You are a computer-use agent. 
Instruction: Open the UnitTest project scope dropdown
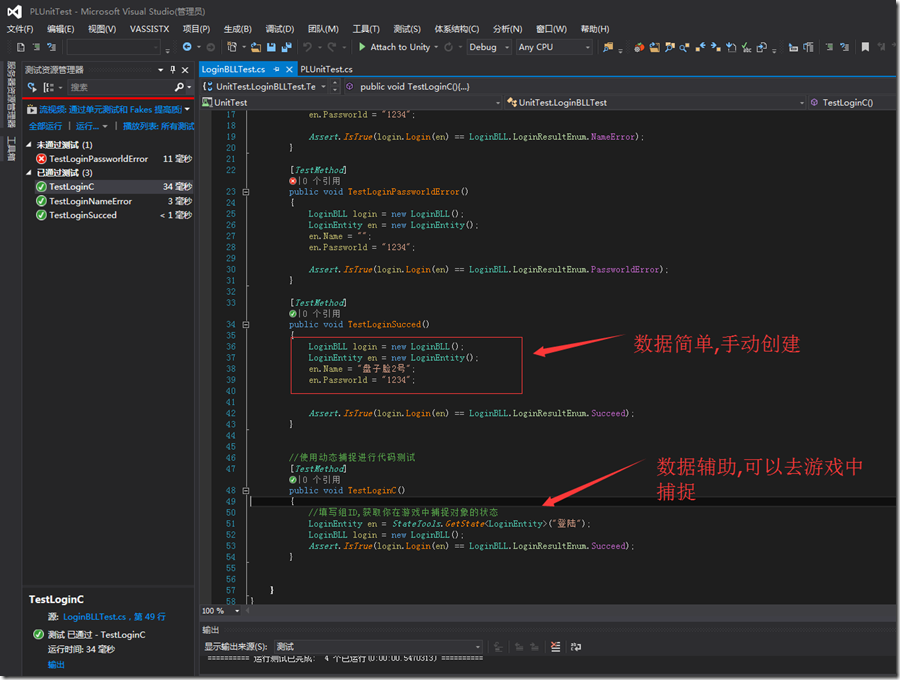498,103
